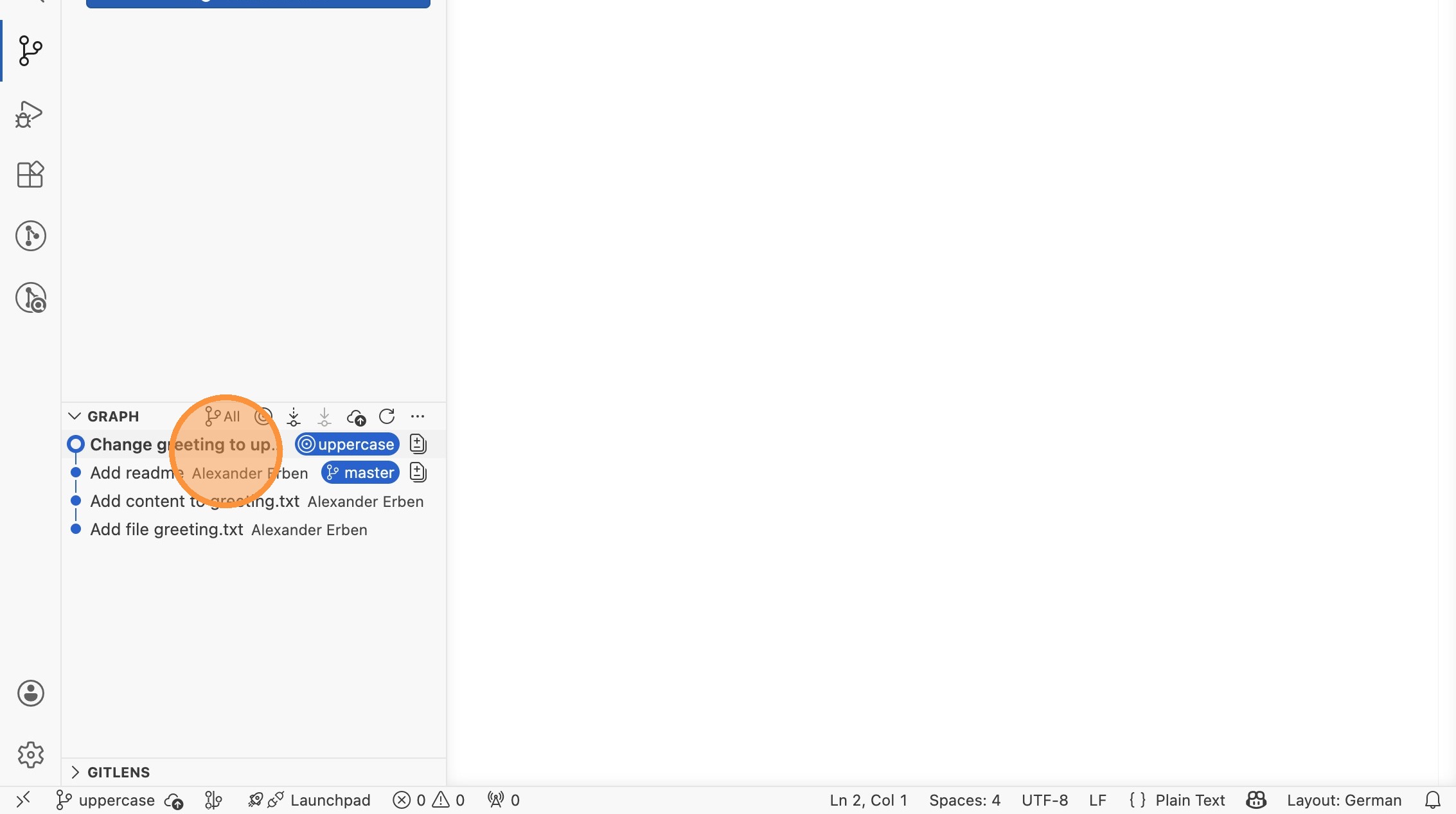Open the Accounts menu
This screenshot has width=1456, height=814.
30,693
